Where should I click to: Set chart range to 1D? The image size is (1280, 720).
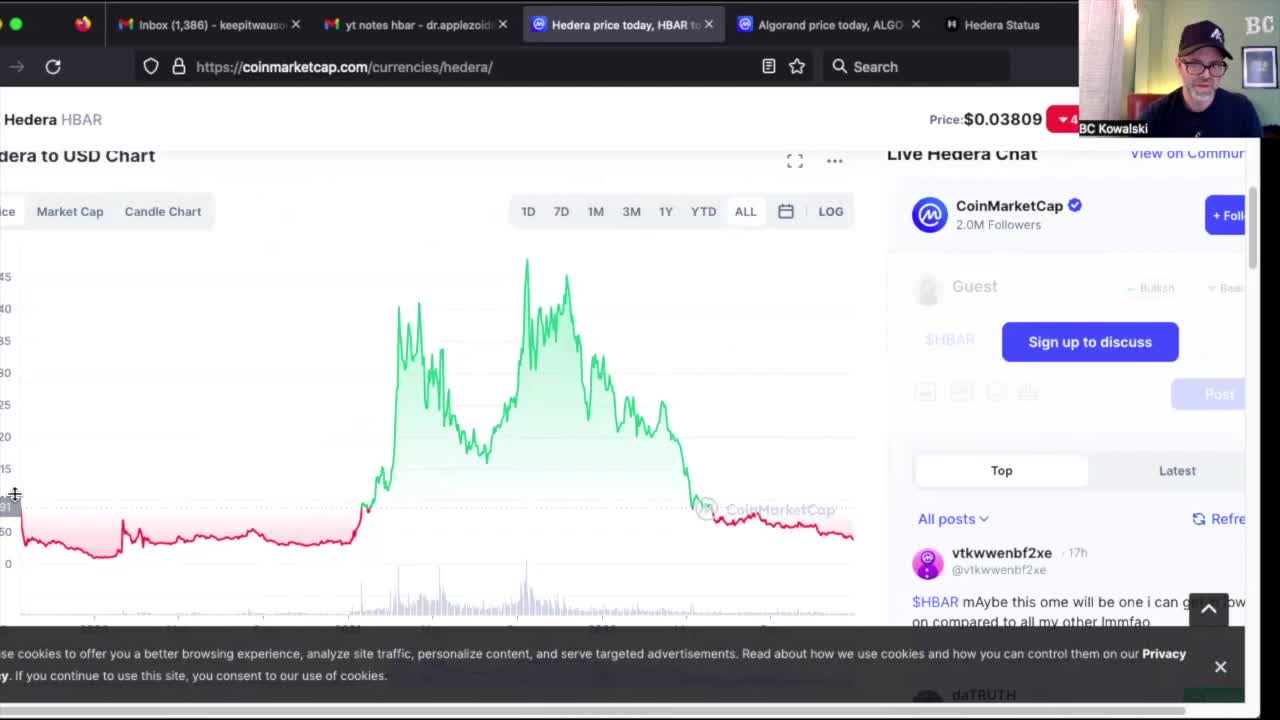tap(528, 211)
